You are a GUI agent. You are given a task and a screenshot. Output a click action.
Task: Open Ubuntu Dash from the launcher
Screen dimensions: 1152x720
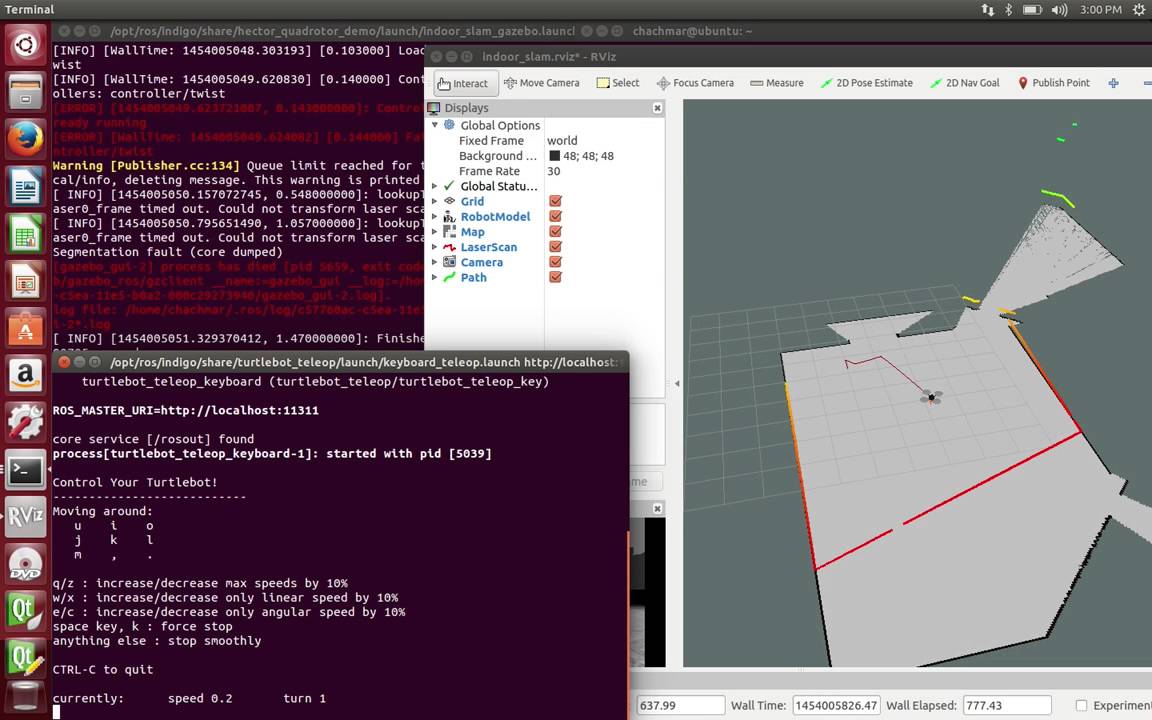pos(26,46)
